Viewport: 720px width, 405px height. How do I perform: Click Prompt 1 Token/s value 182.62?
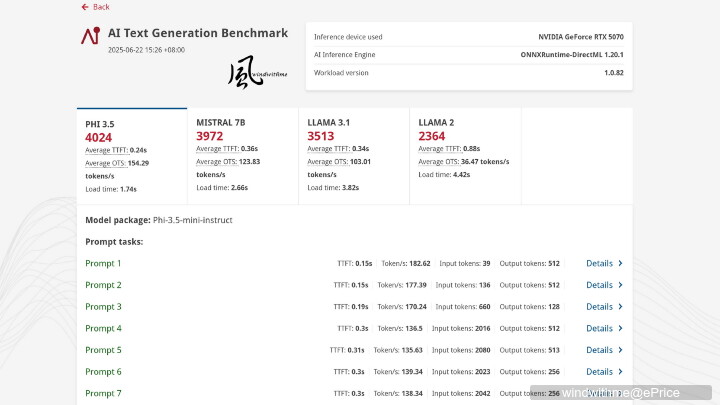tap(420, 264)
